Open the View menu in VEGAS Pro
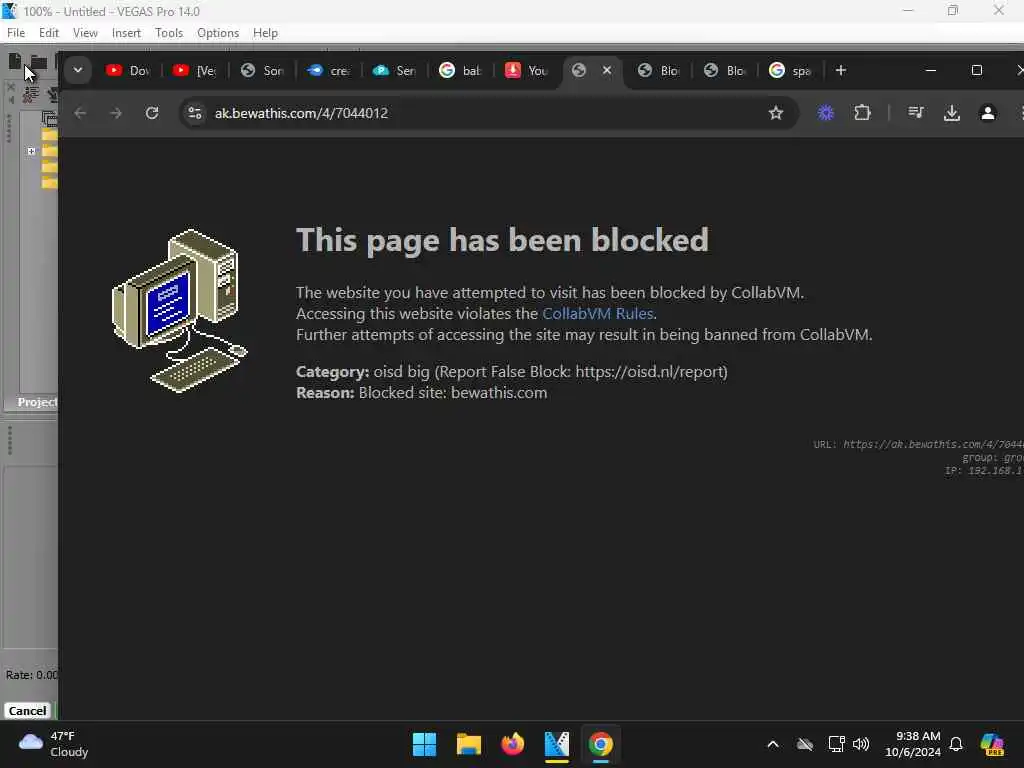Screen dimensions: 1024x768 pyautogui.click(x=85, y=33)
